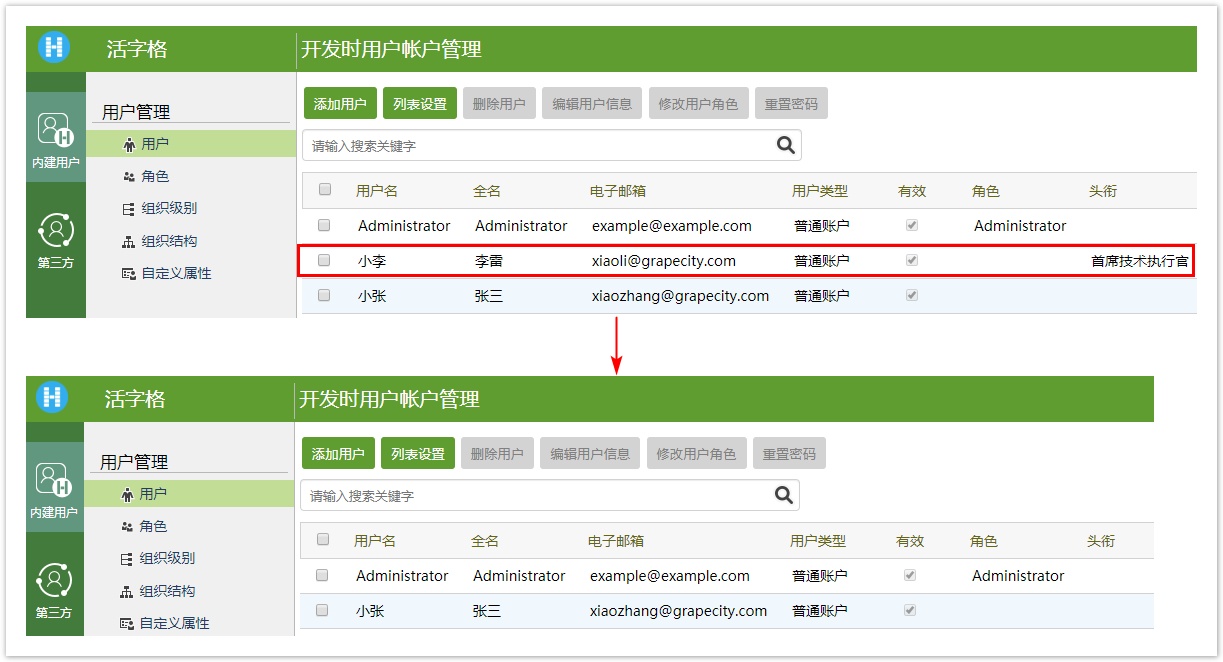The width and height of the screenshot is (1223, 662).
Task: Select 自定义属性 in the upper panel's menu
Action: point(176,273)
